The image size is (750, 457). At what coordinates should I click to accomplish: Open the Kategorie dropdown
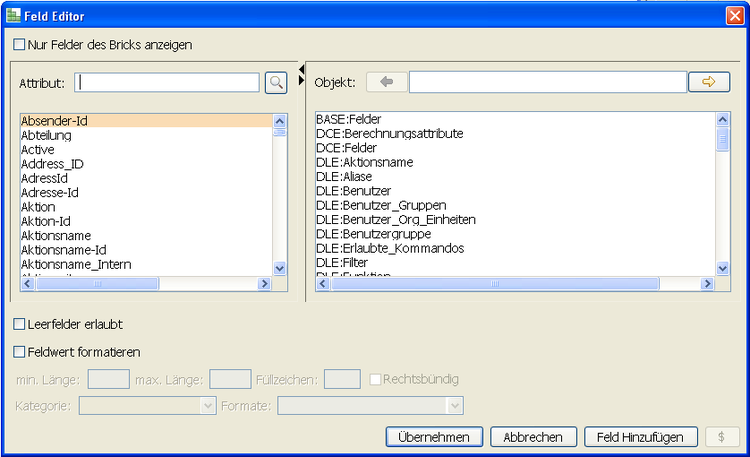(x=208, y=405)
